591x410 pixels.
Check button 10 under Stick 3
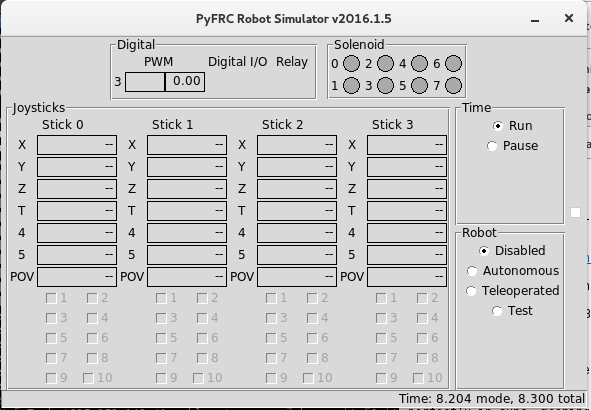click(418, 378)
